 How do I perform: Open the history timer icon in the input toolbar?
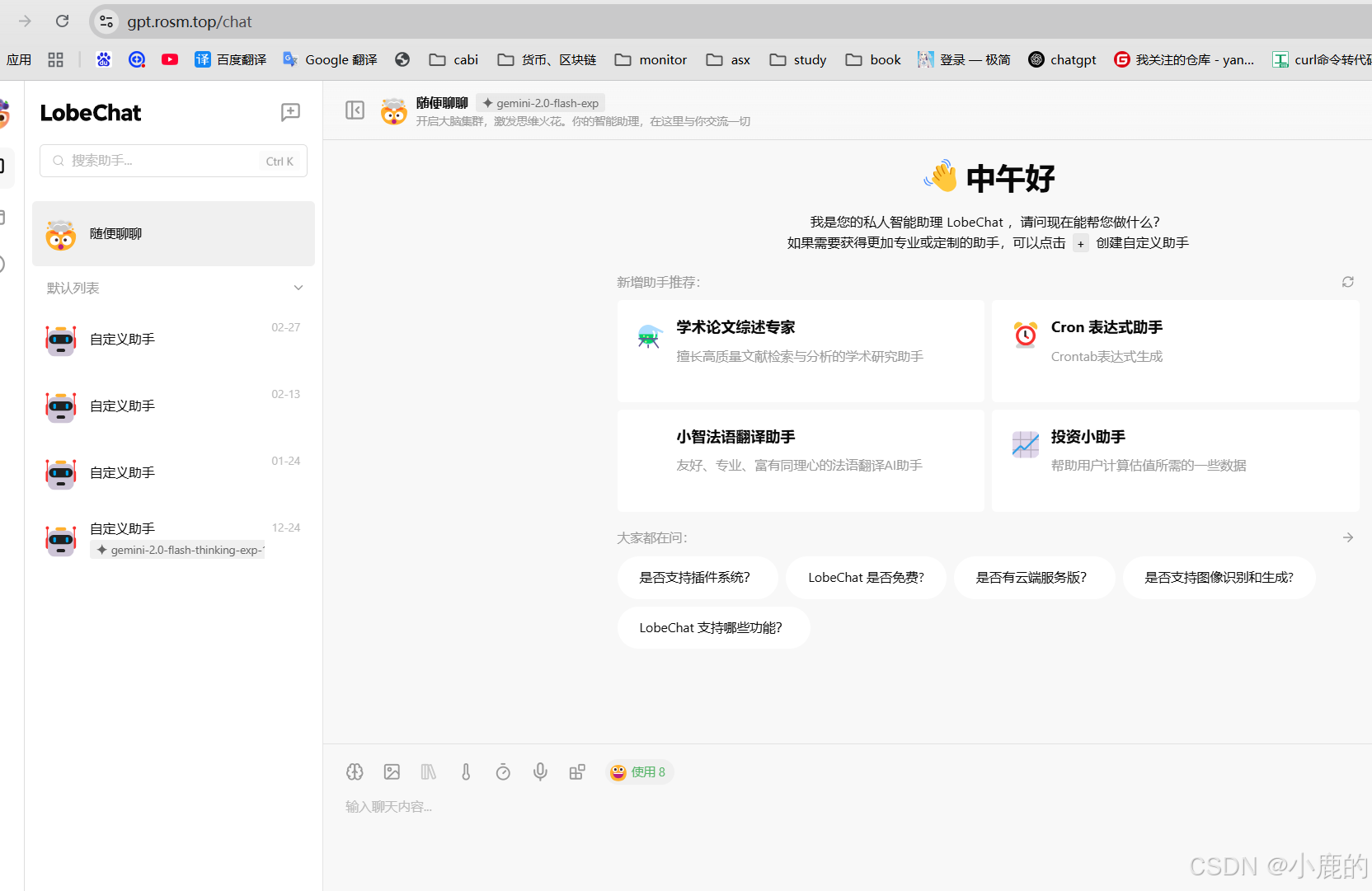click(503, 772)
